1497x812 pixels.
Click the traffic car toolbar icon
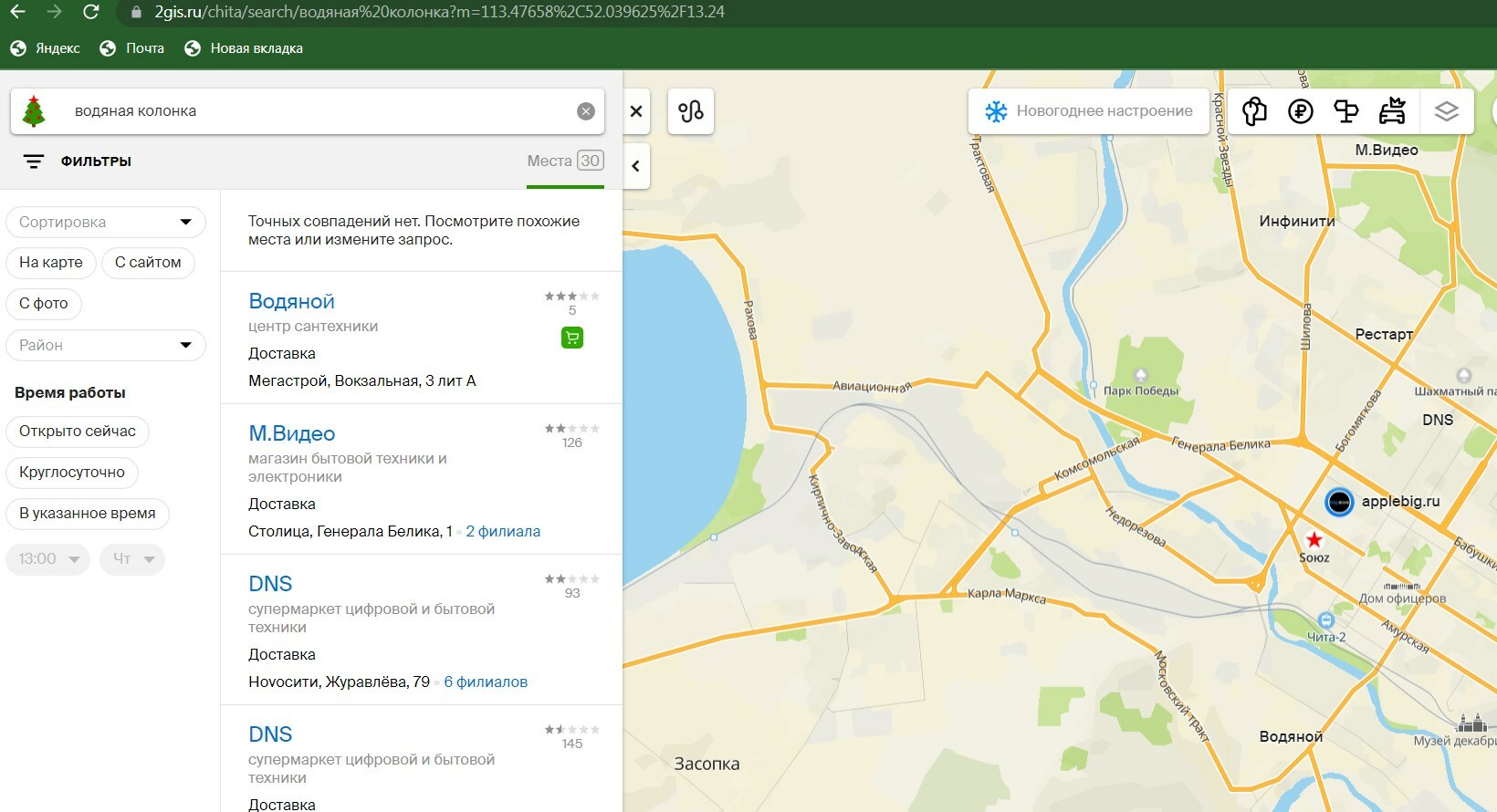tap(1392, 111)
